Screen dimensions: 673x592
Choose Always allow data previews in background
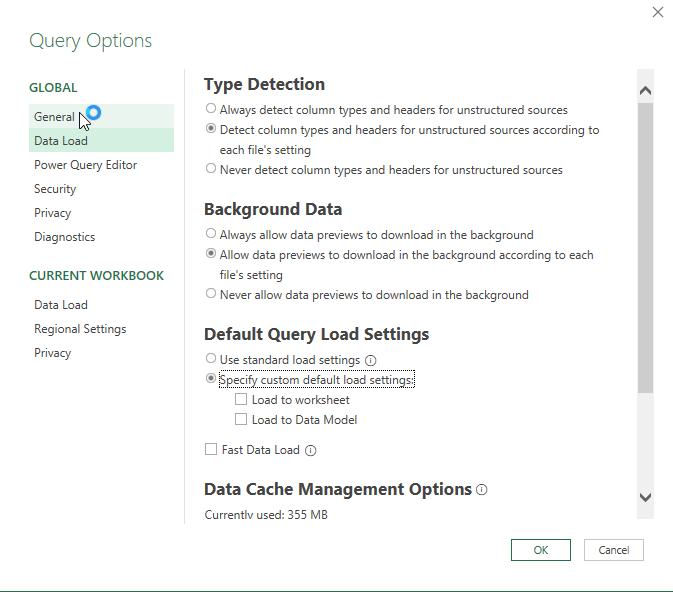point(211,233)
